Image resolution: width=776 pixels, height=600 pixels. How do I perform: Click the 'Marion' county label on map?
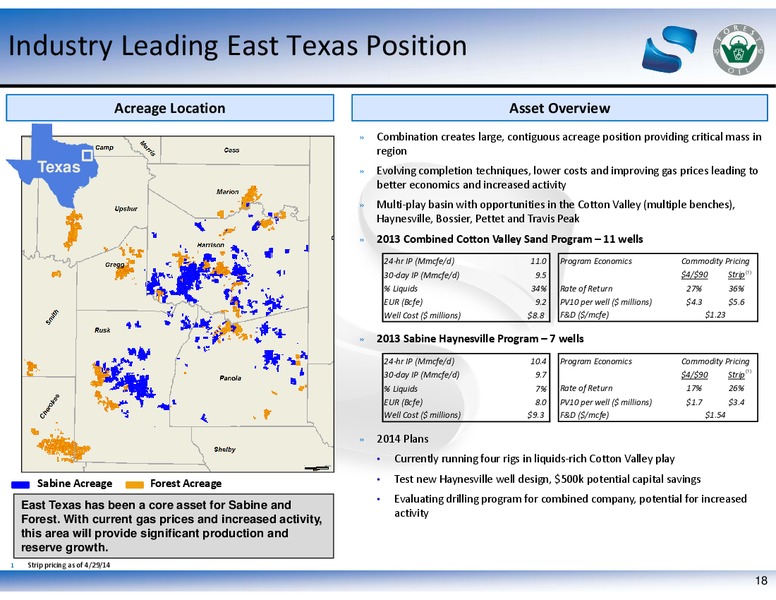[x=227, y=192]
